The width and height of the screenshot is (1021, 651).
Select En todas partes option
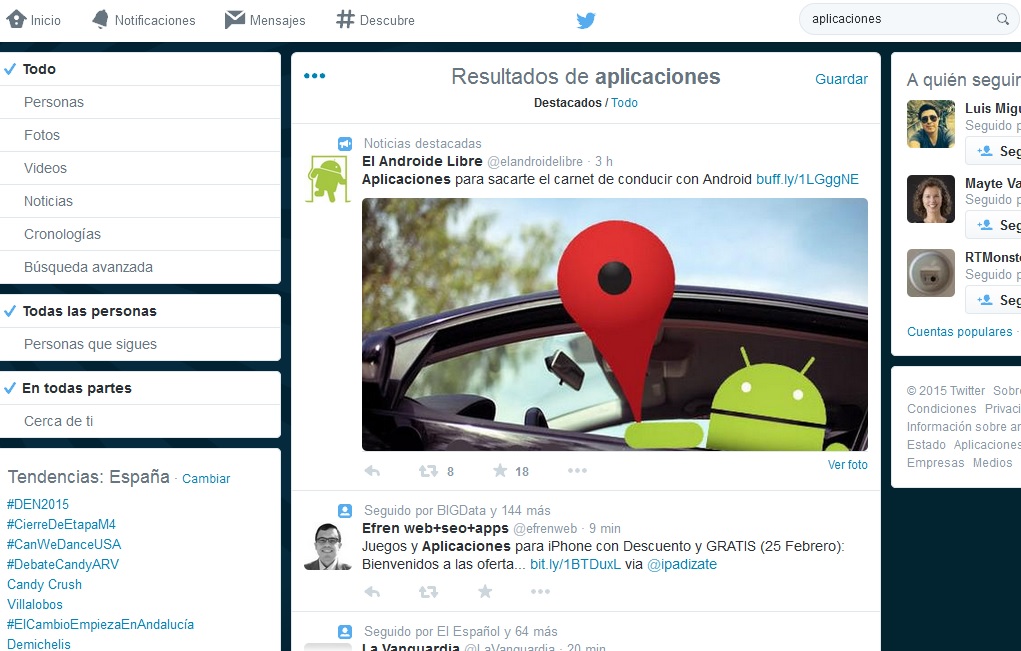140,388
